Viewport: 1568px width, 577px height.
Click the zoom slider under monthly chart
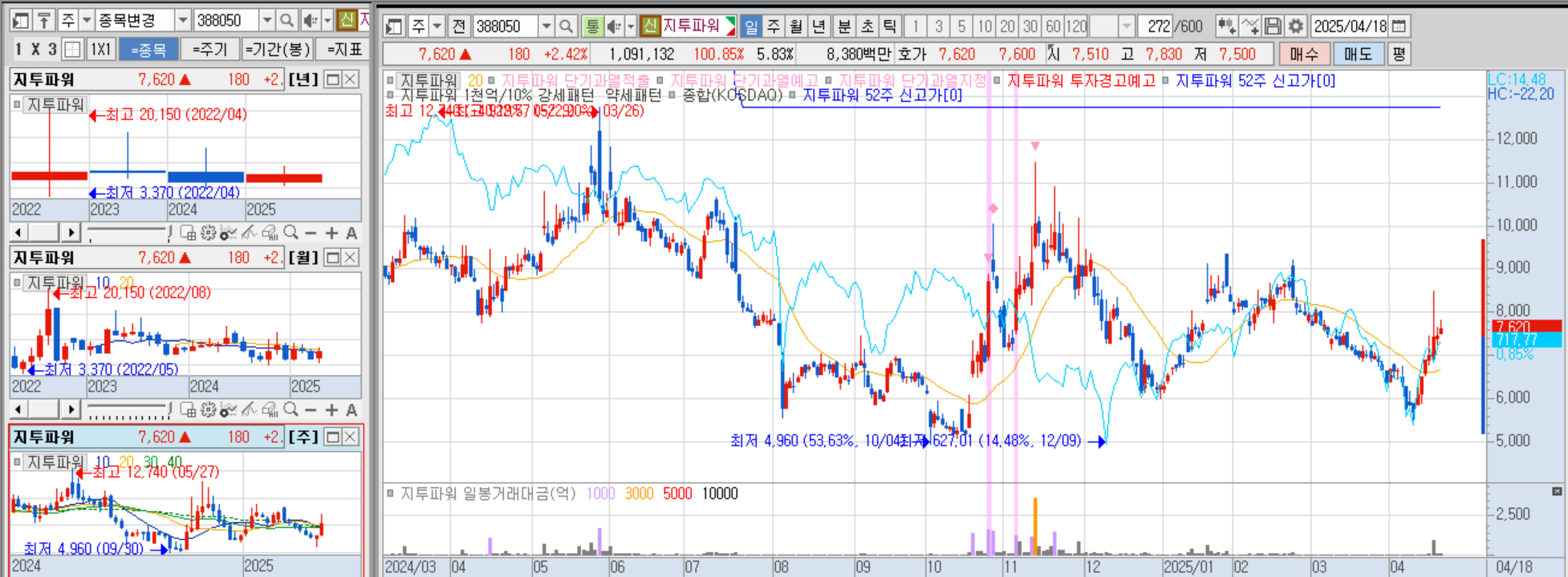pyautogui.click(x=128, y=410)
